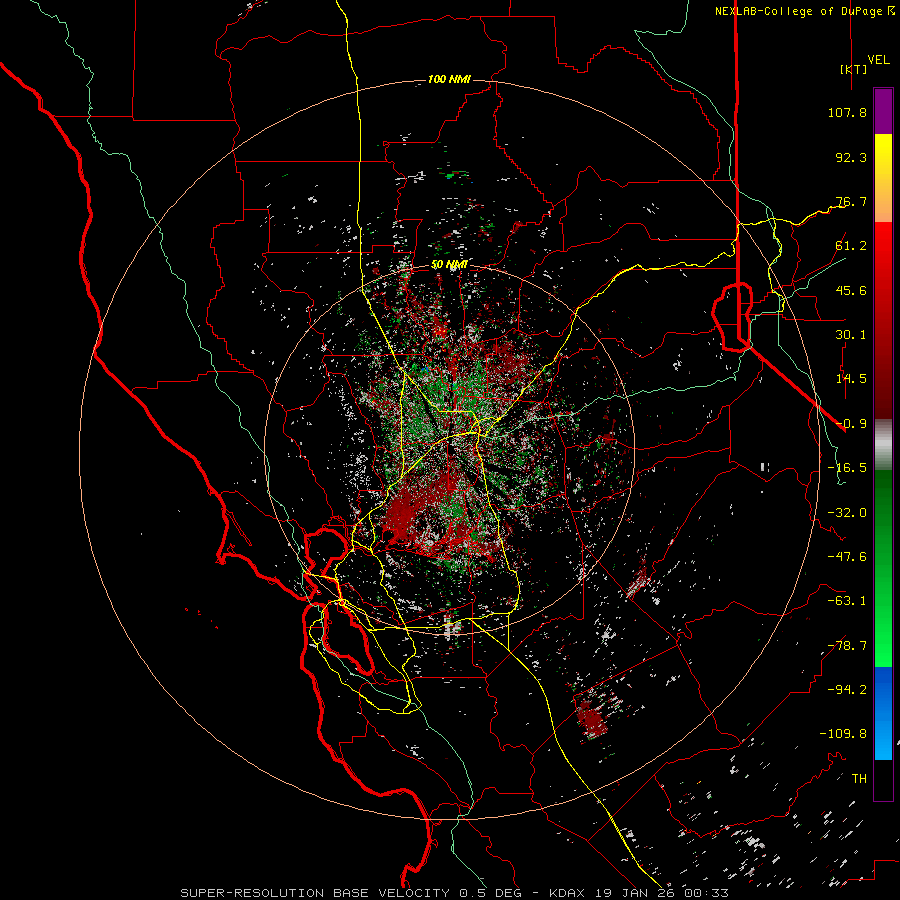The width and height of the screenshot is (900, 900).
Task: Click the -32.0 scale value
Action: (x=847, y=513)
